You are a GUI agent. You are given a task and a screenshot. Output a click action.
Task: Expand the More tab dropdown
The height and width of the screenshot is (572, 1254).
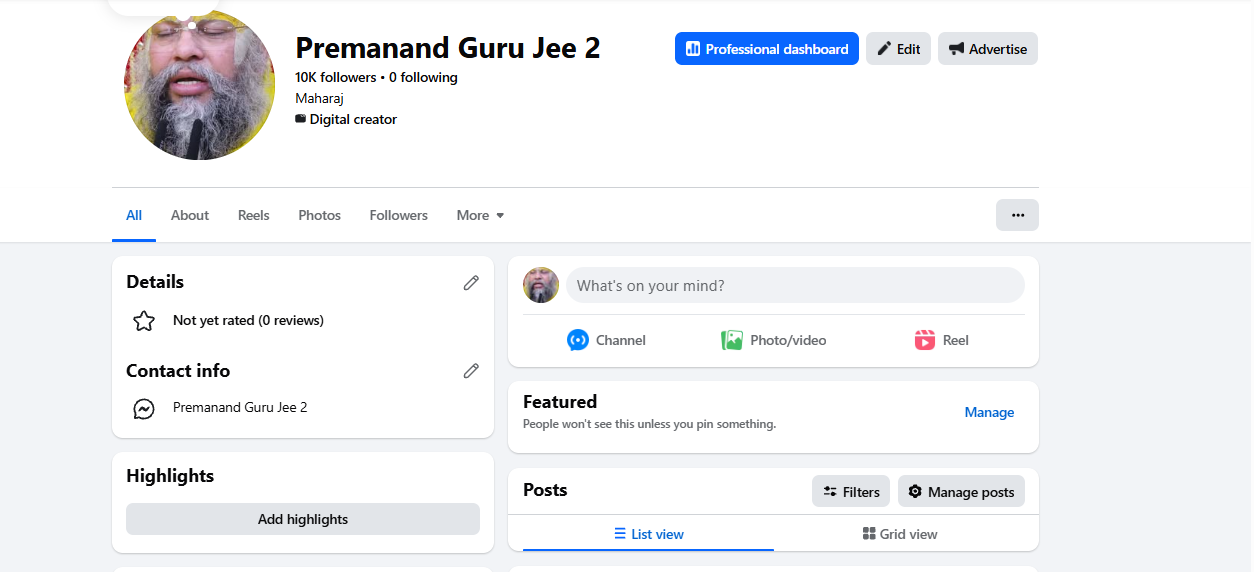480,215
